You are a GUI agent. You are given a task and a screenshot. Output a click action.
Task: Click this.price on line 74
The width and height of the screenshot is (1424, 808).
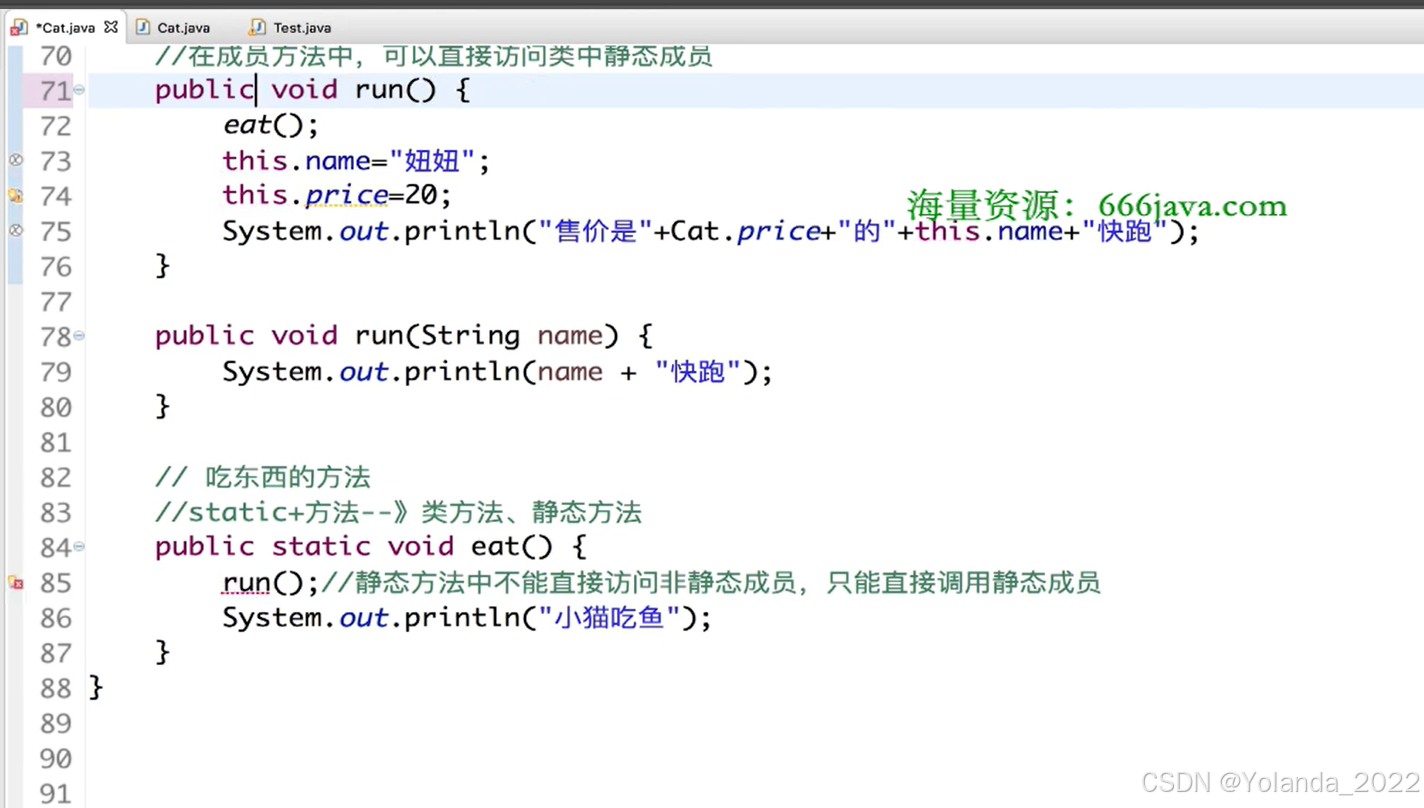click(x=305, y=195)
